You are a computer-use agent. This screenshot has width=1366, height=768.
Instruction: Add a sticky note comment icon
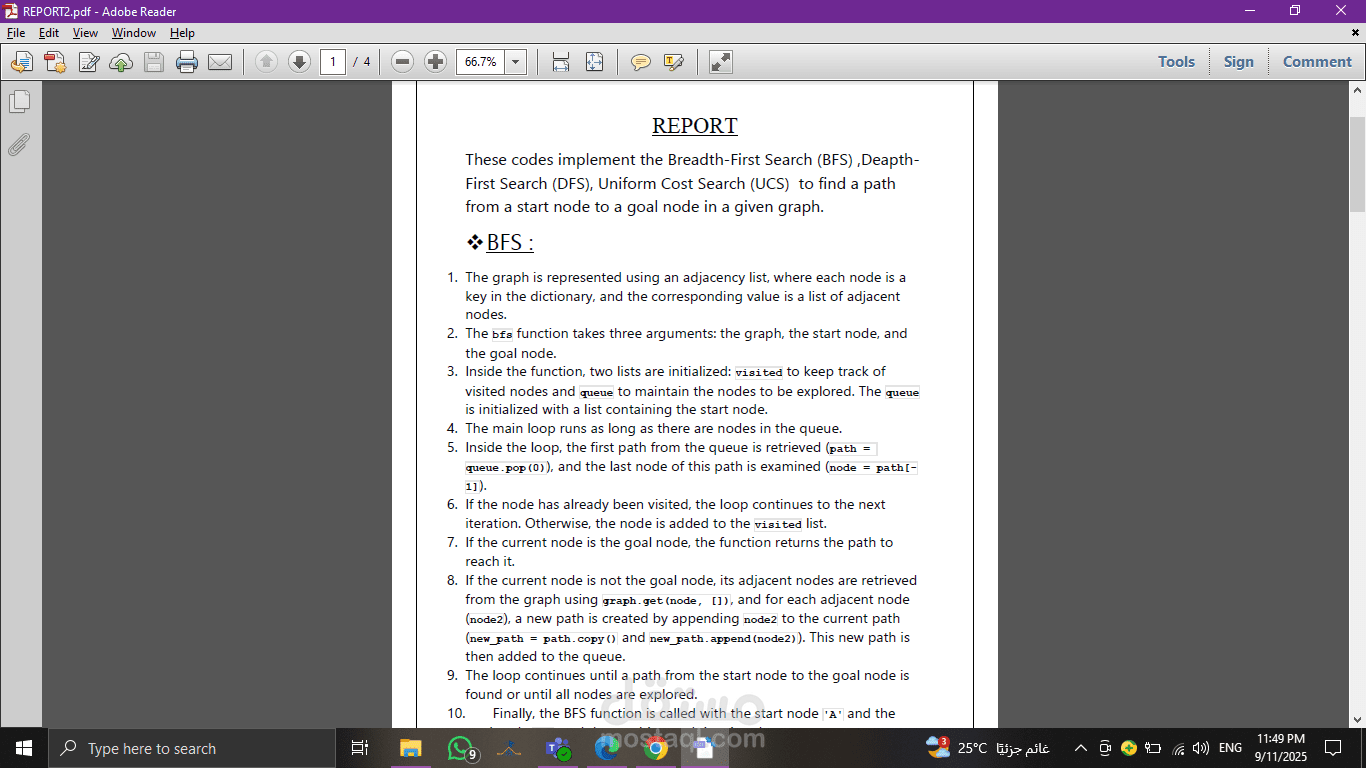click(641, 62)
